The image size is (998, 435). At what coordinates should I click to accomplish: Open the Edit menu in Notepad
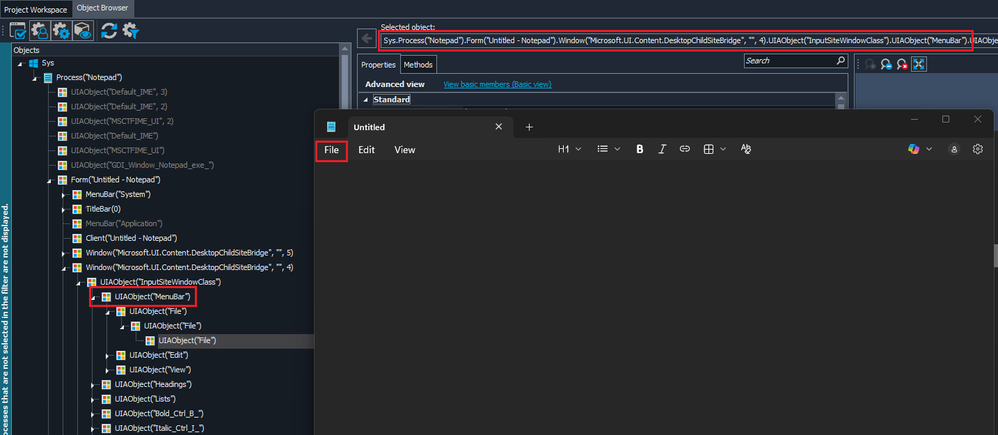click(366, 150)
